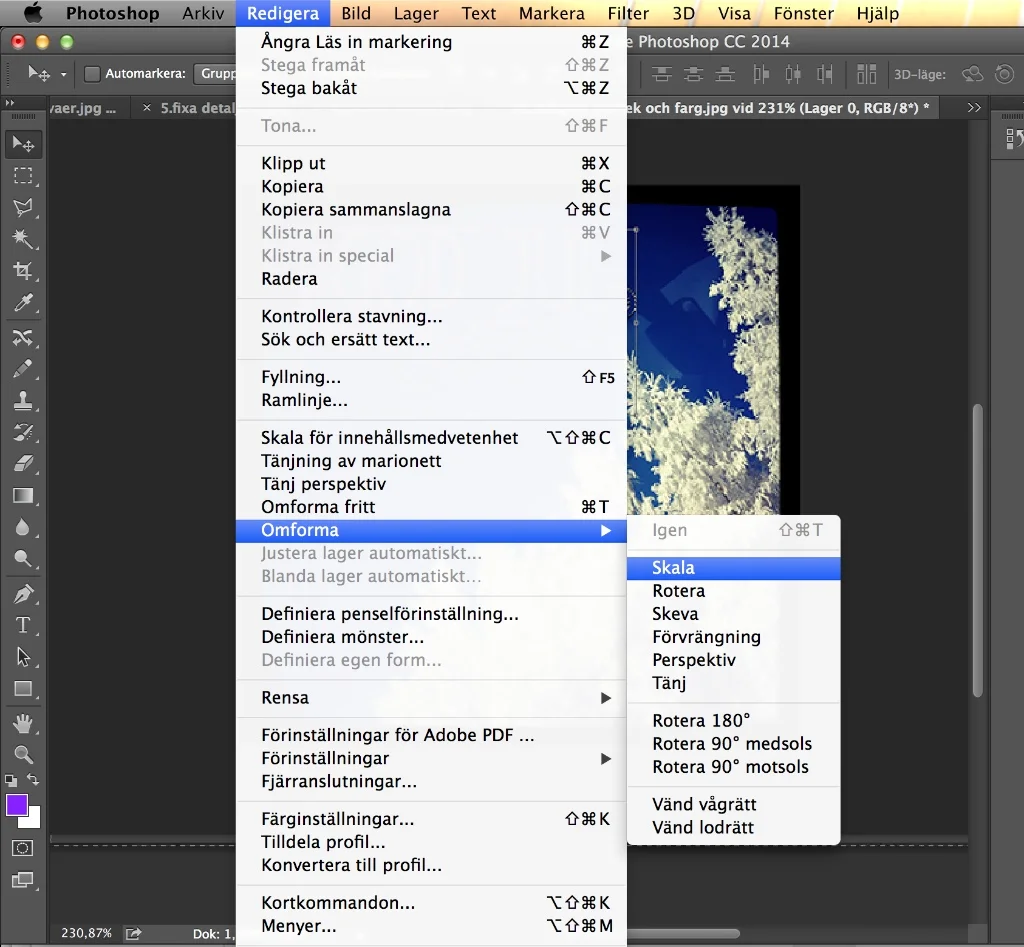This screenshot has width=1024, height=947.
Task: Swap foreground and background colors
Action: tap(33, 779)
